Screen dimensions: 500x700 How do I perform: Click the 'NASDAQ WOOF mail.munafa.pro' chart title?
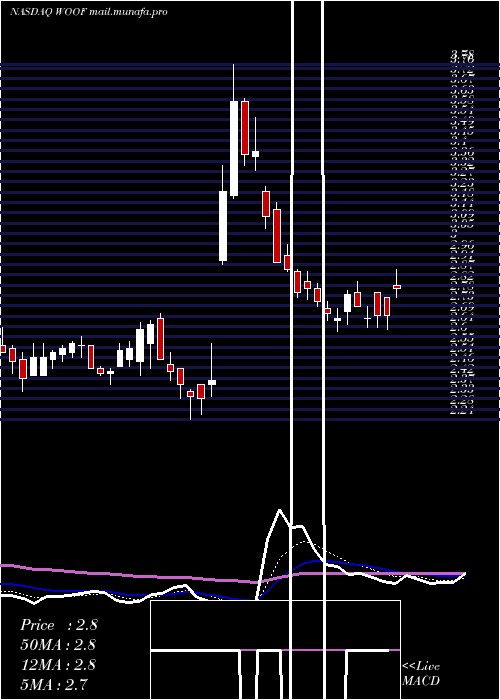click(89, 12)
